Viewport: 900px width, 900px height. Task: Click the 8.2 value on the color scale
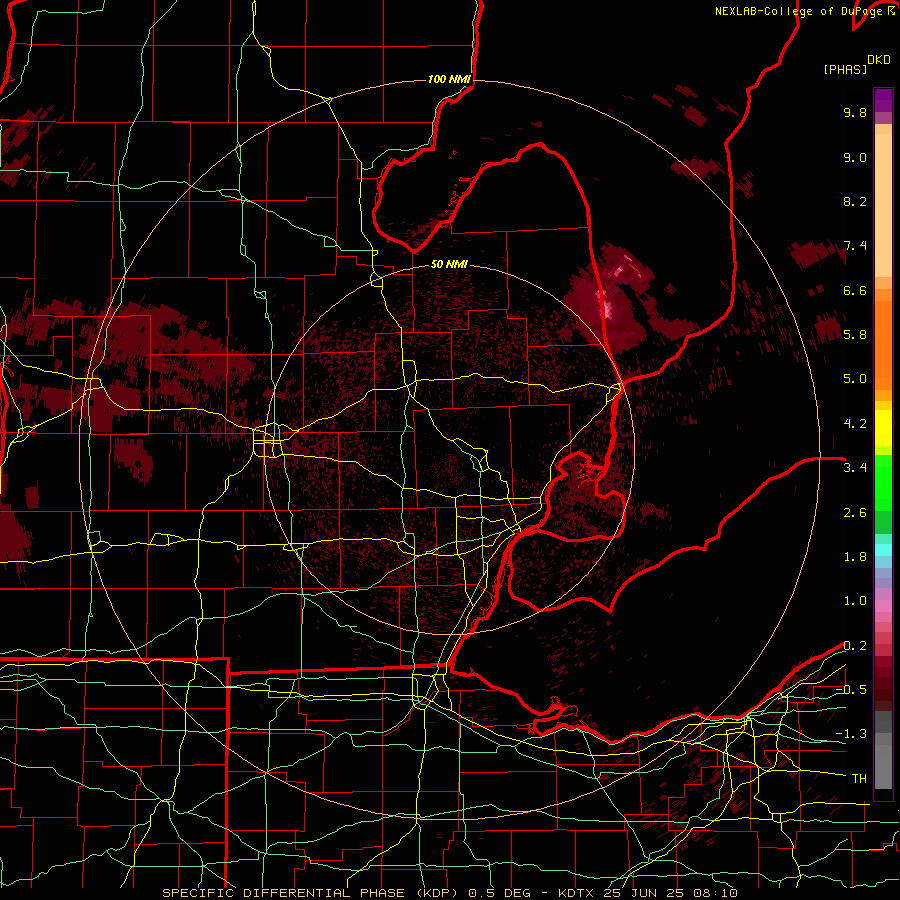[855, 201]
